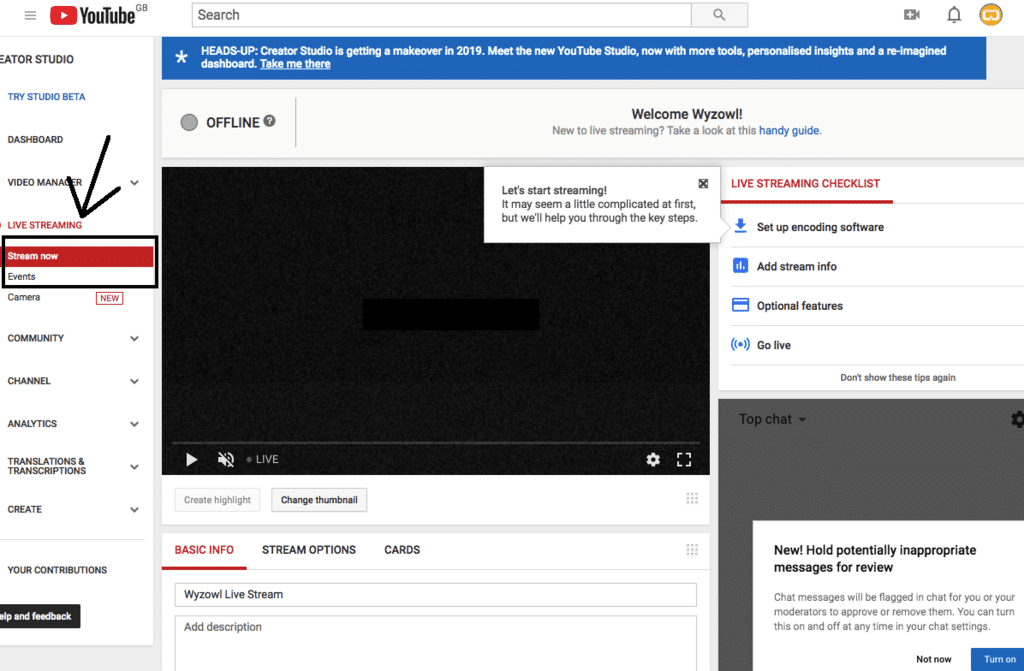This screenshot has height=671, width=1024.
Task: Expand the Analytics sidebar section
Action: tap(135, 423)
